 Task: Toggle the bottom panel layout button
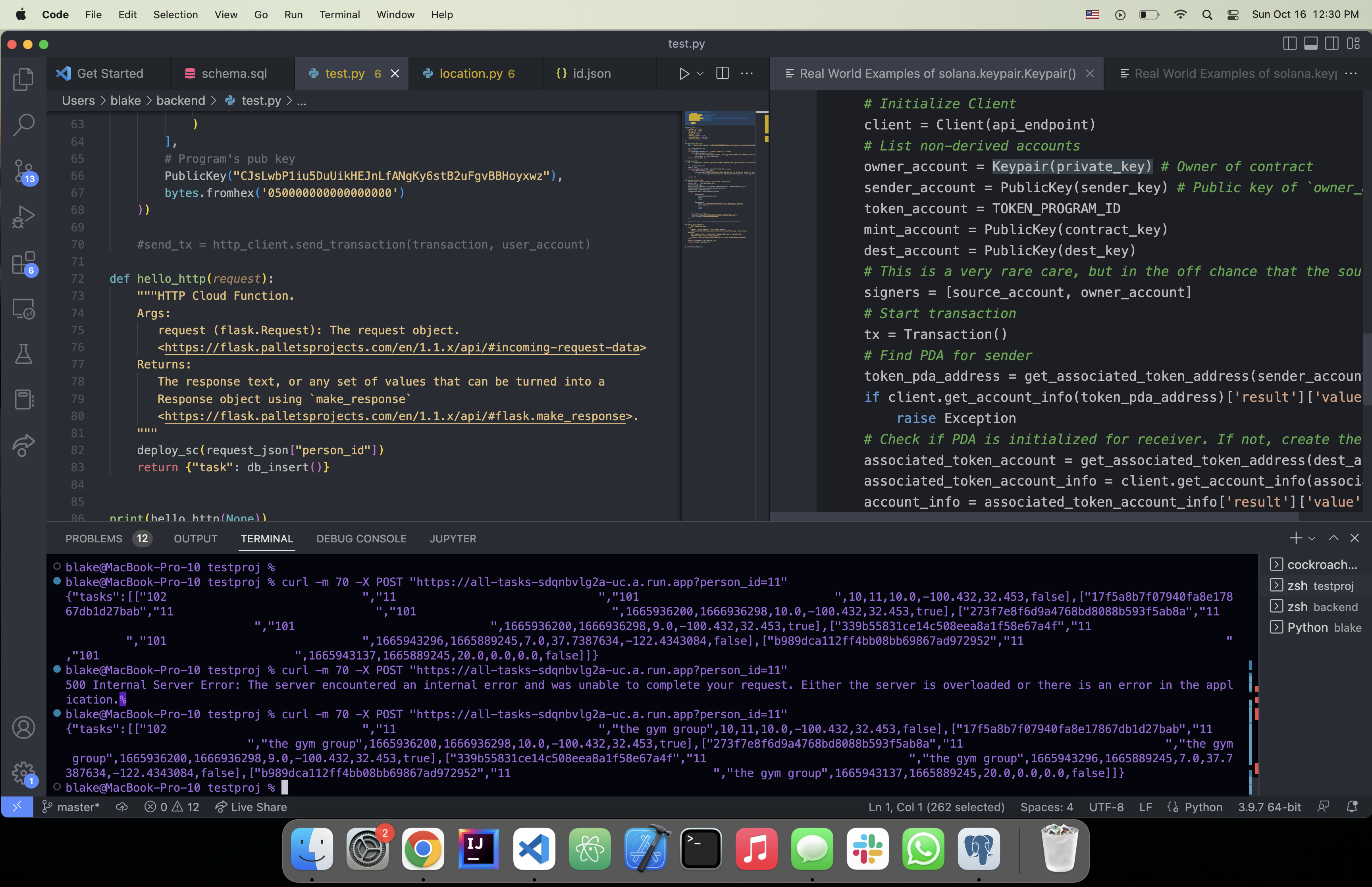[1311, 44]
